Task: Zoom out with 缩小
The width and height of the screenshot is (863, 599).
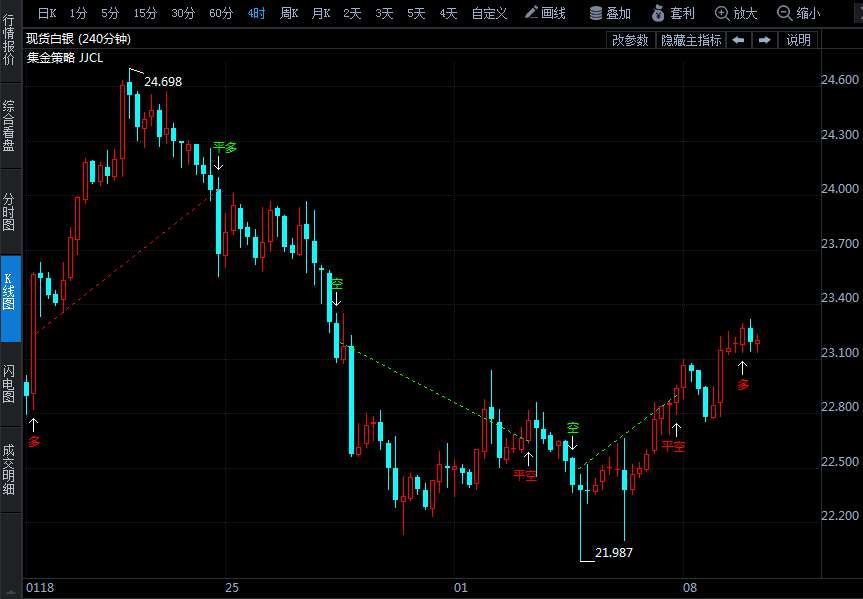Action: (x=799, y=13)
